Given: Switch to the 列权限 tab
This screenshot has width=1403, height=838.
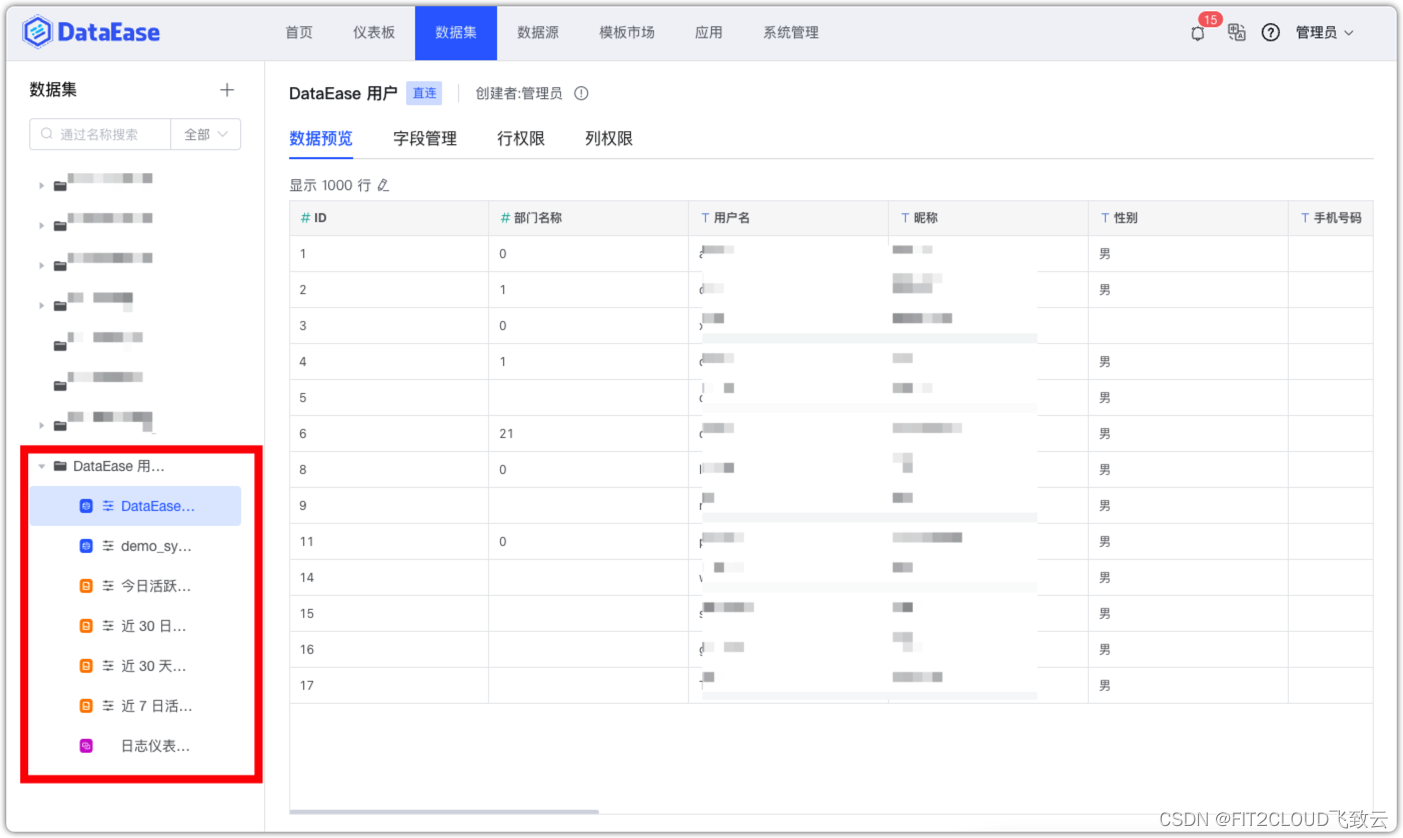Looking at the screenshot, I should click(609, 139).
